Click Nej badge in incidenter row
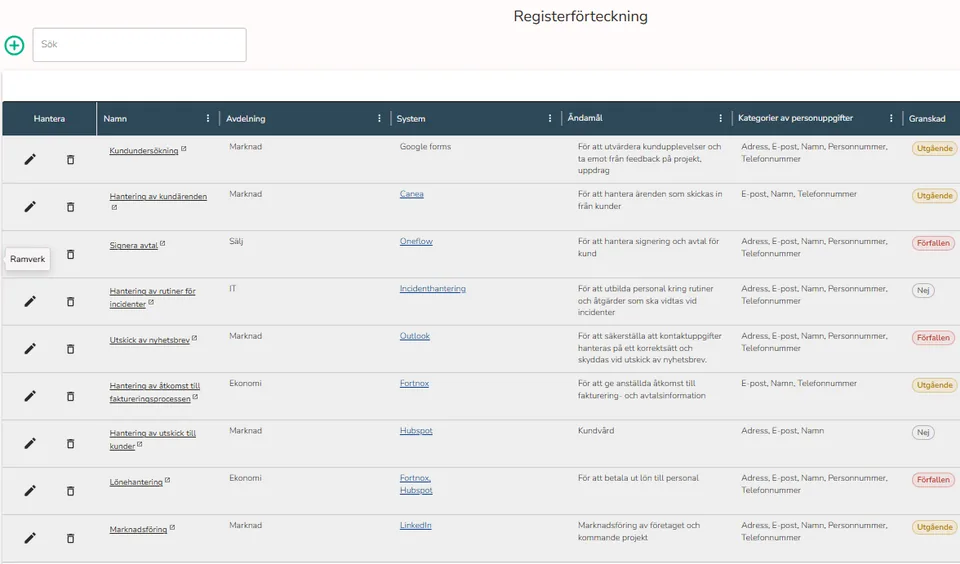Viewport: 960px width, 564px height. click(x=923, y=290)
